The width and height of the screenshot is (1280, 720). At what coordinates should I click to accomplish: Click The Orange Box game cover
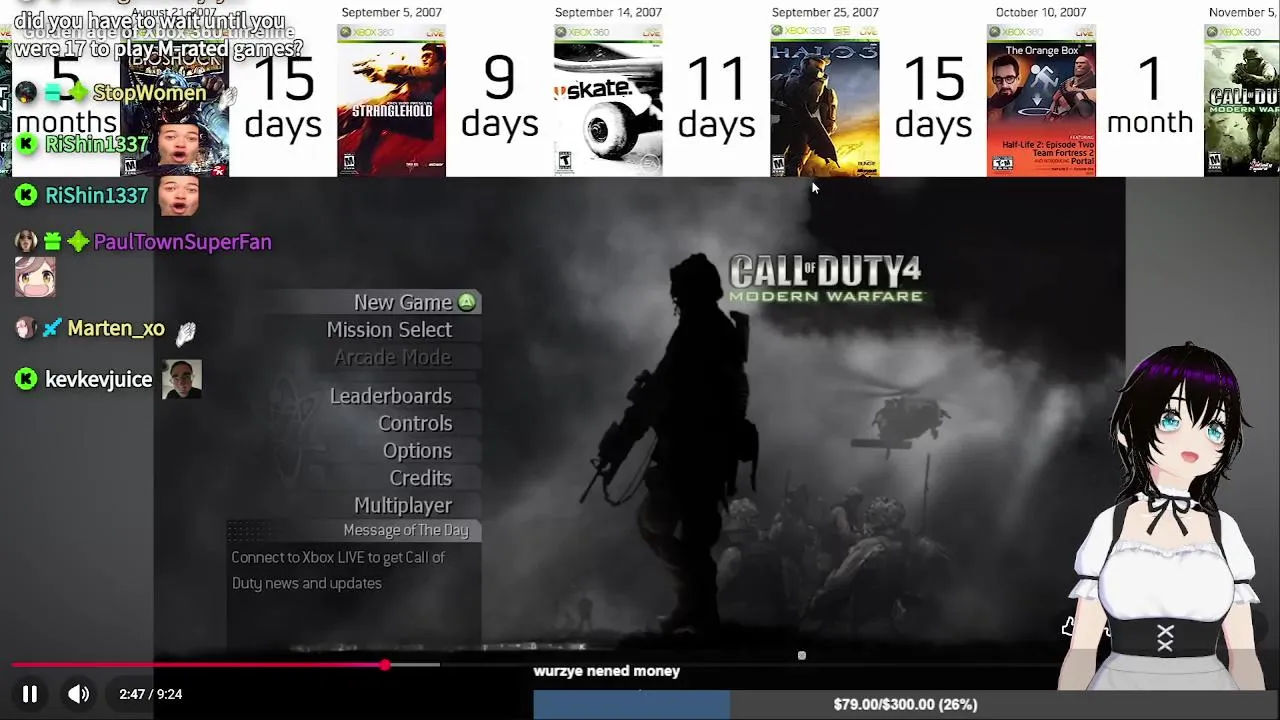click(1041, 101)
